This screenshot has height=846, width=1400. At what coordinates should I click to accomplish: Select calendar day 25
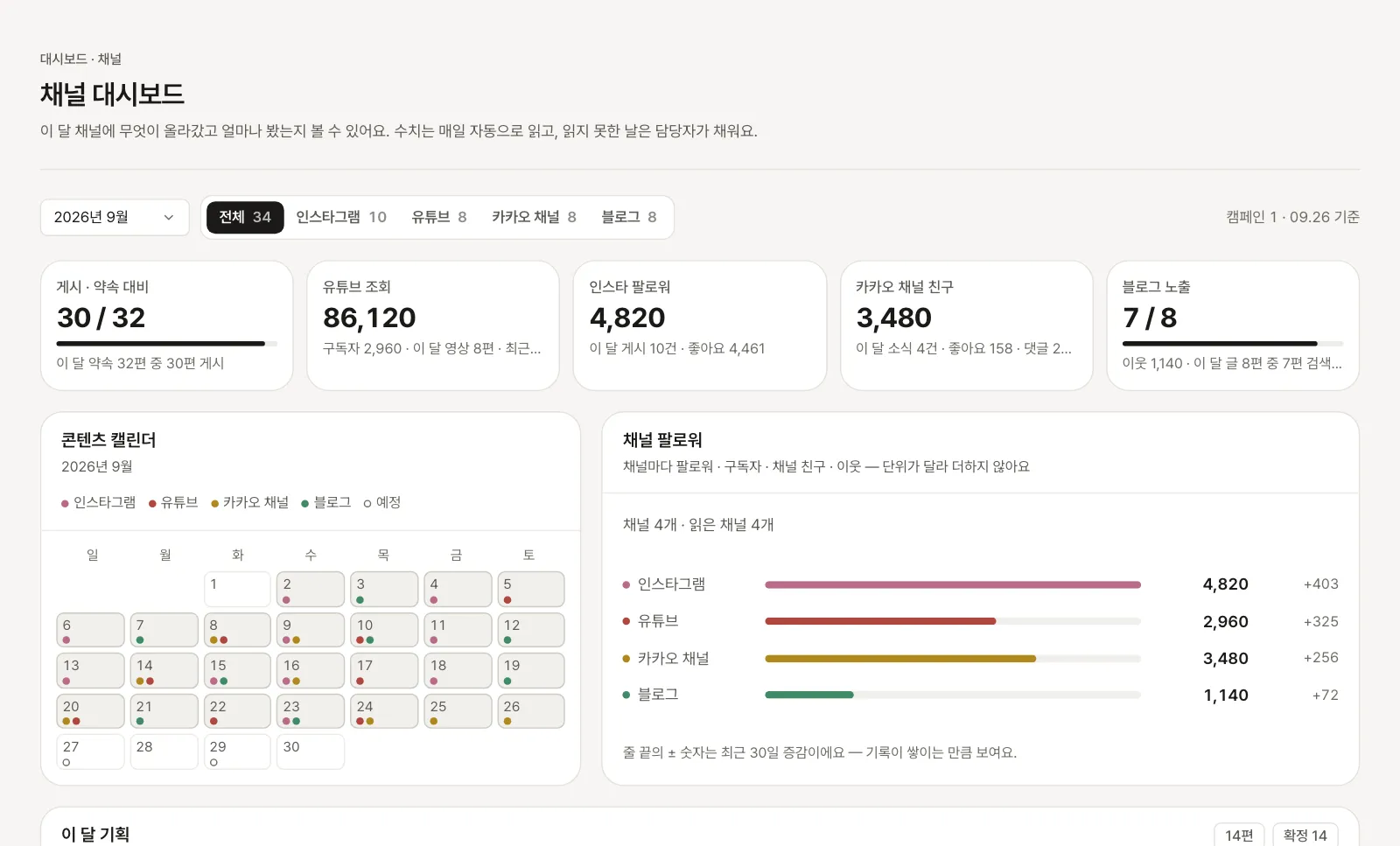coord(458,711)
